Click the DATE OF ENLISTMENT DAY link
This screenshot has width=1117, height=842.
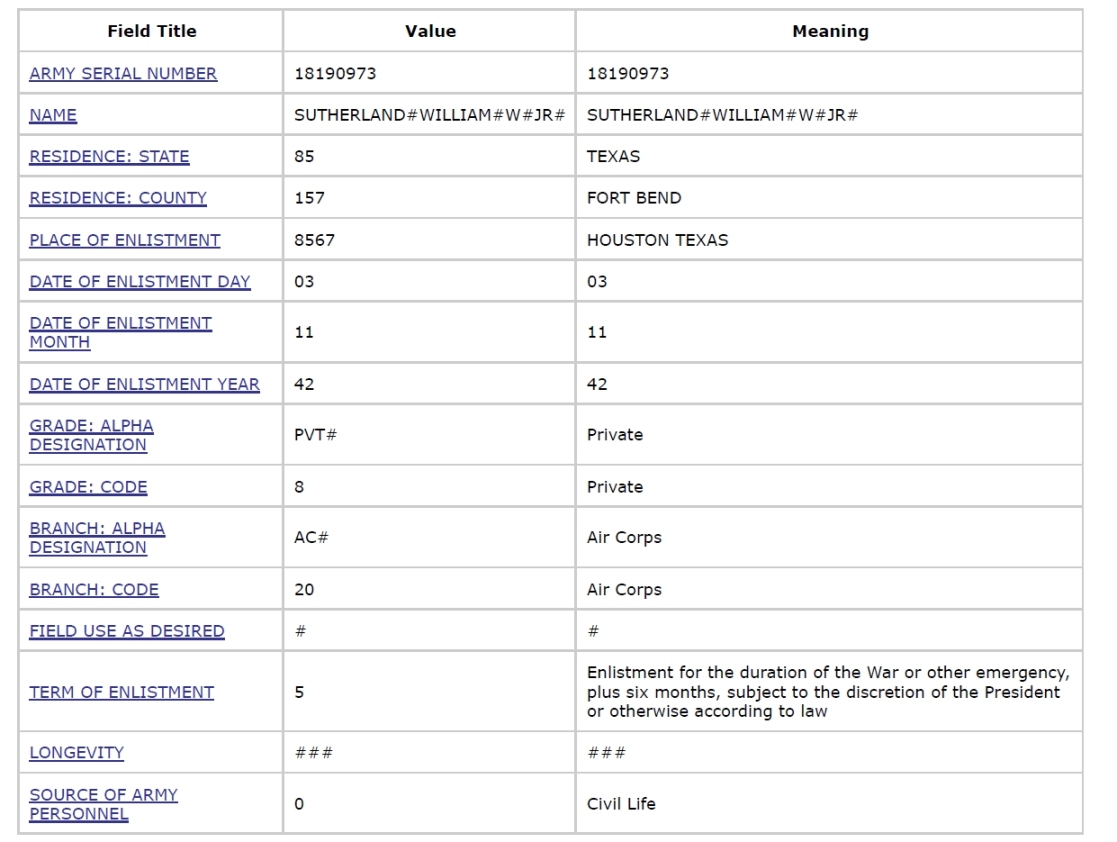[x=140, y=281]
